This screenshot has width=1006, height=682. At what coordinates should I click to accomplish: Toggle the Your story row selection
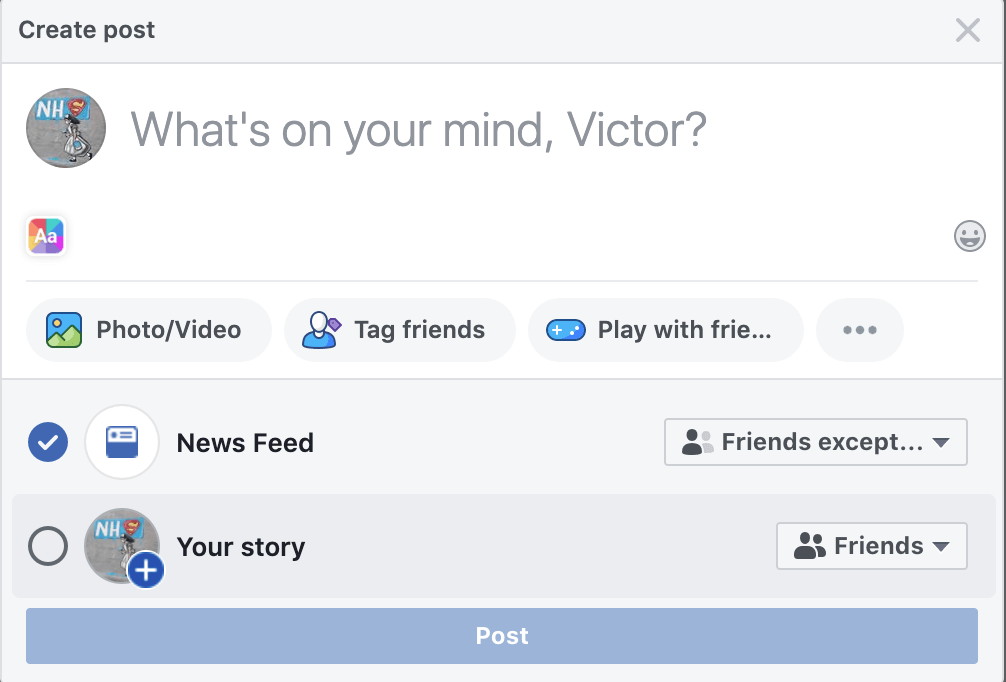pos(504,546)
